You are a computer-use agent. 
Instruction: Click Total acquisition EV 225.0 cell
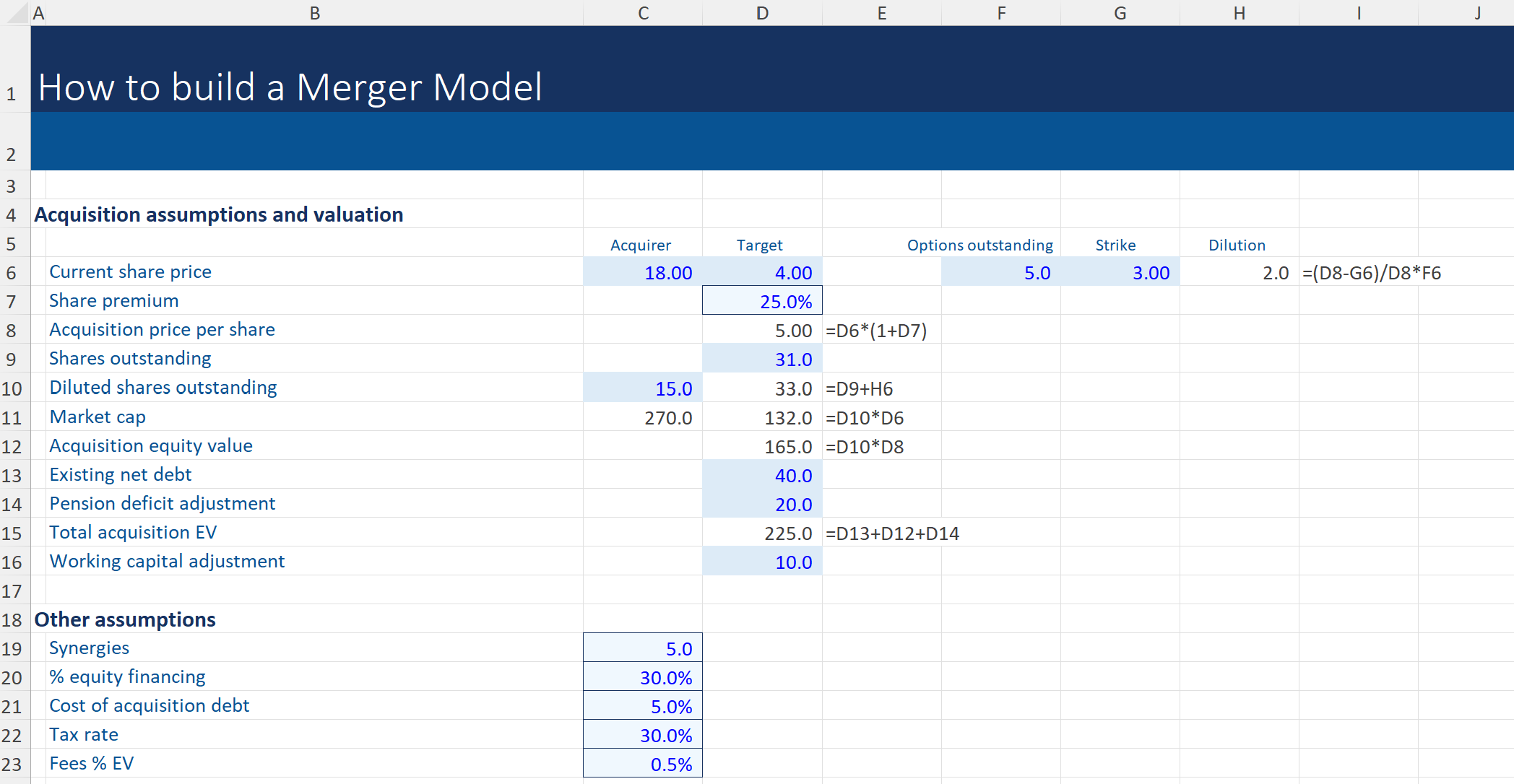pos(762,533)
